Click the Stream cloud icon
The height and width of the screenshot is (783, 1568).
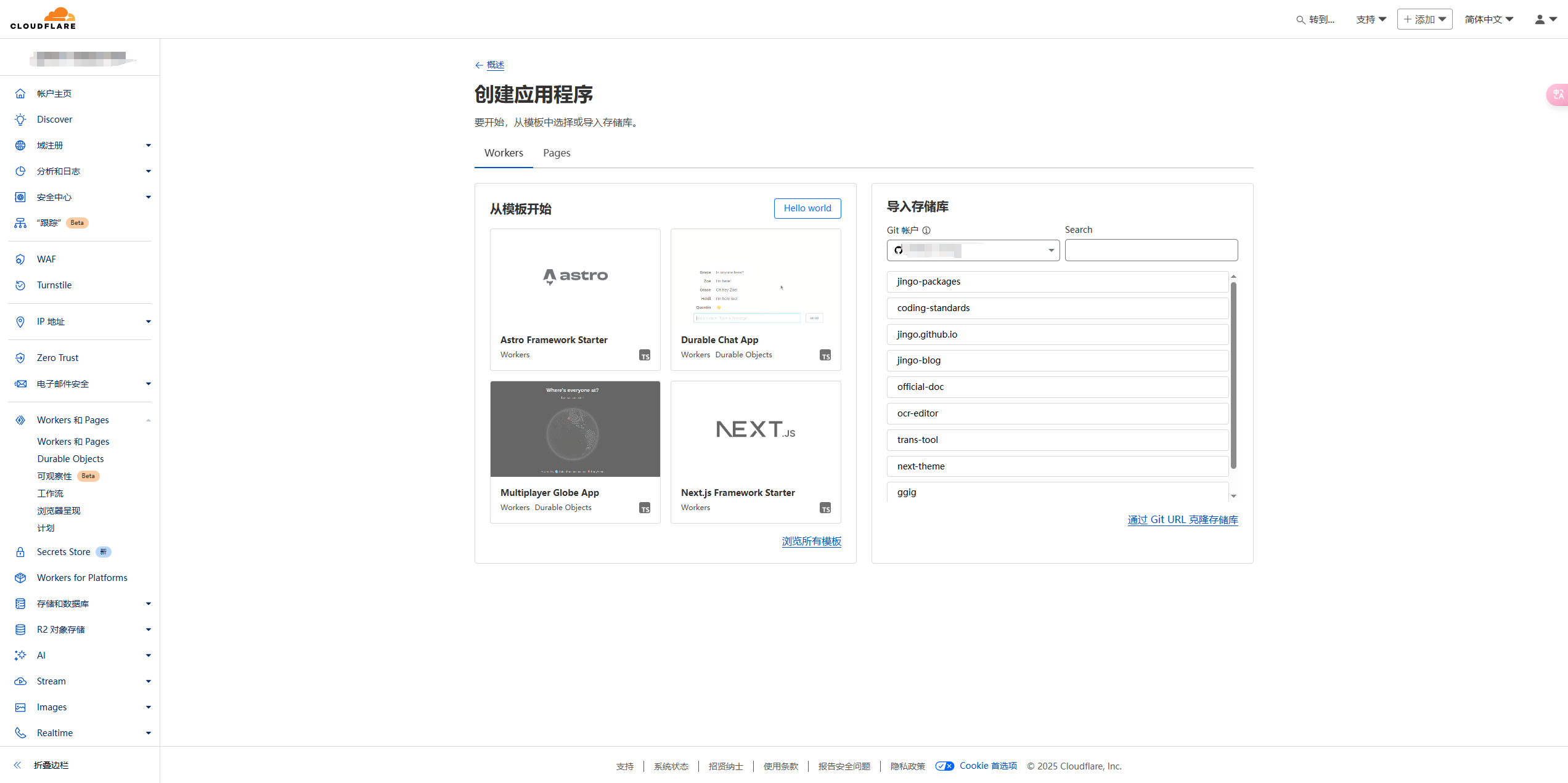coord(20,681)
